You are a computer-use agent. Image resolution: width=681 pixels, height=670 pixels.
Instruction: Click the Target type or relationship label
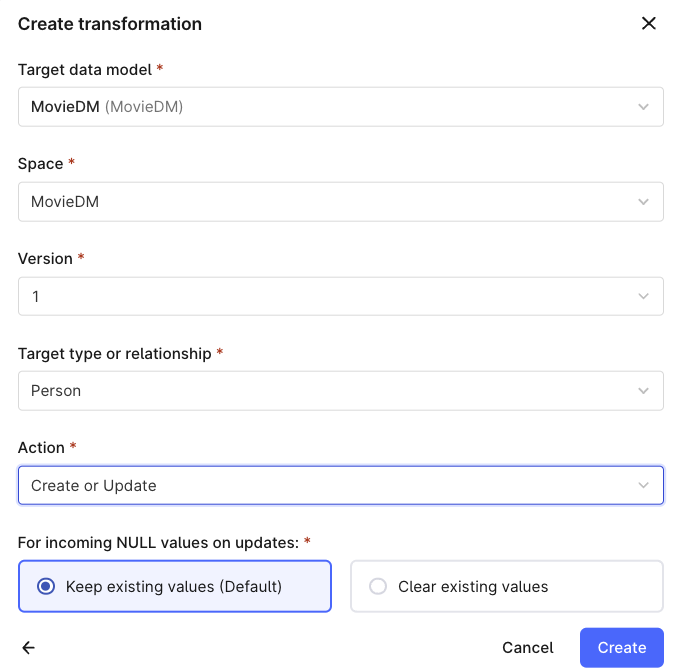(x=114, y=354)
